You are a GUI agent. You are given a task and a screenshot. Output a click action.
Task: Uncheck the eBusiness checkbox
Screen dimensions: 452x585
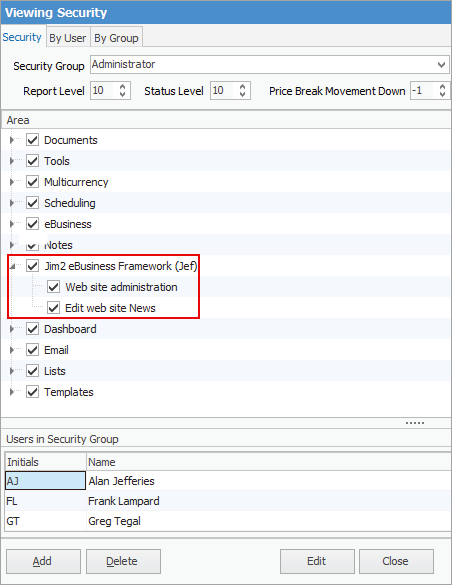[32, 224]
